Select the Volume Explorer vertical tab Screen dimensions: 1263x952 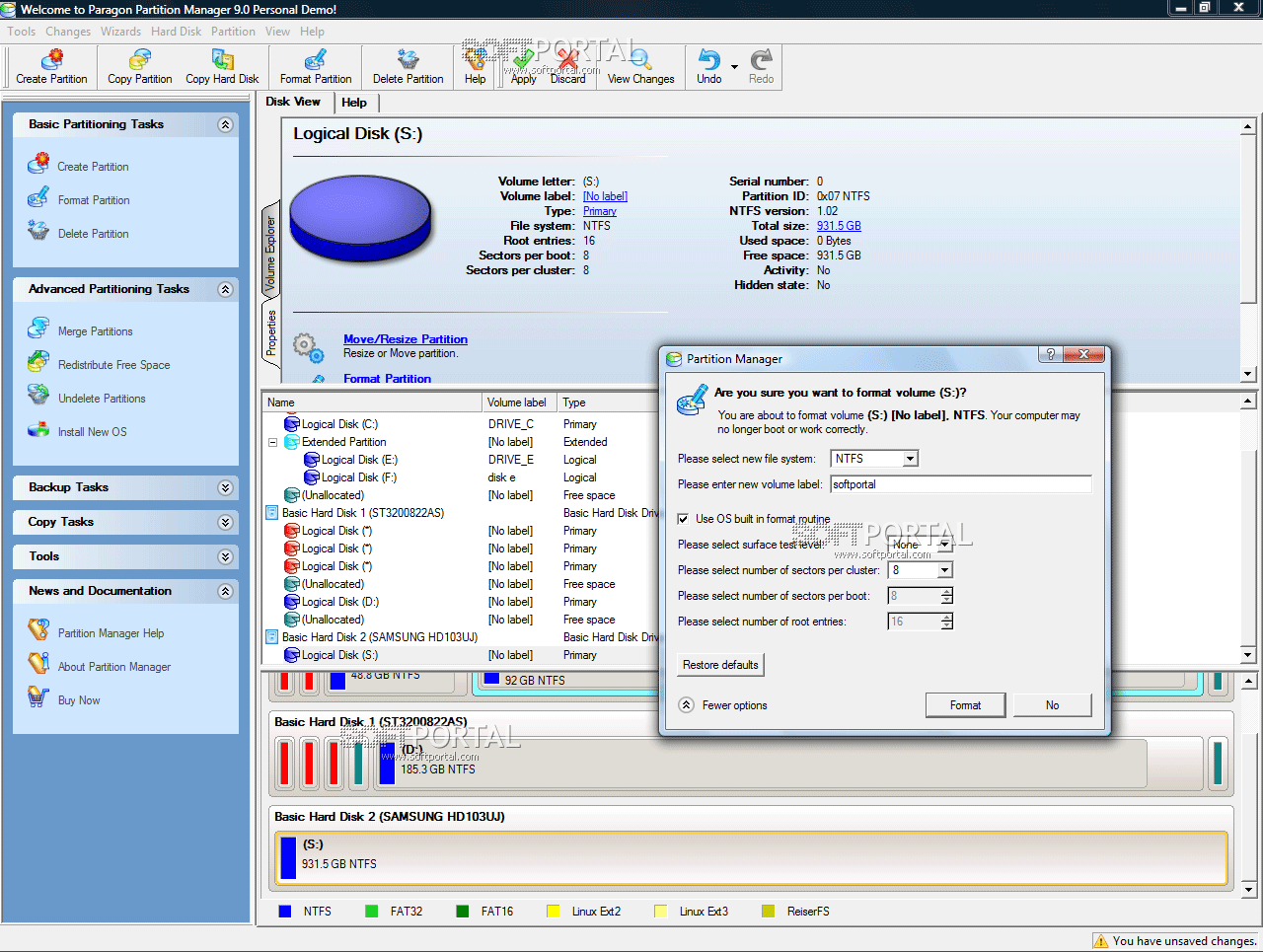click(x=270, y=251)
